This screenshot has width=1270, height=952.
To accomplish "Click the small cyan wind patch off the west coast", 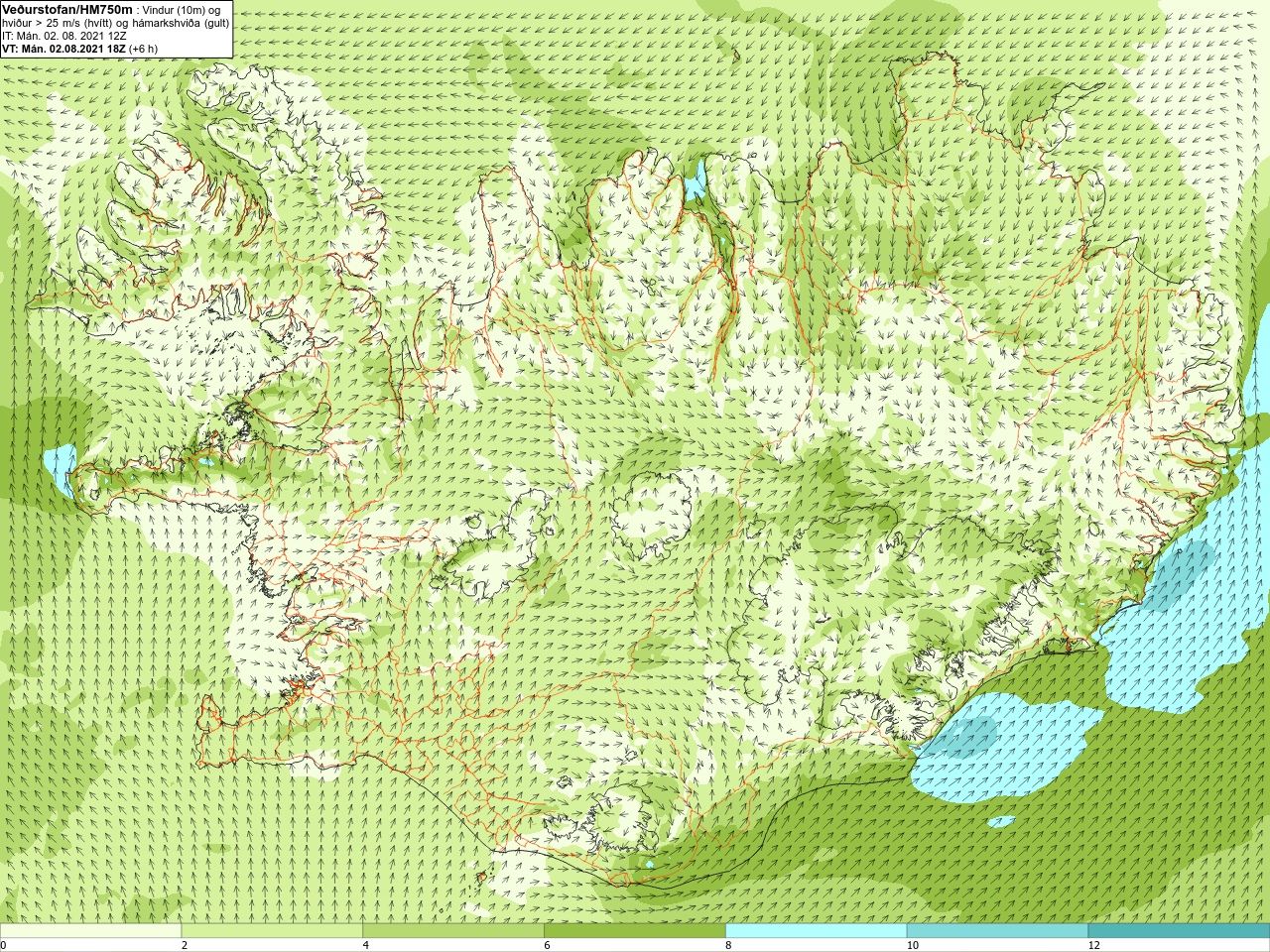I will [x=61, y=471].
